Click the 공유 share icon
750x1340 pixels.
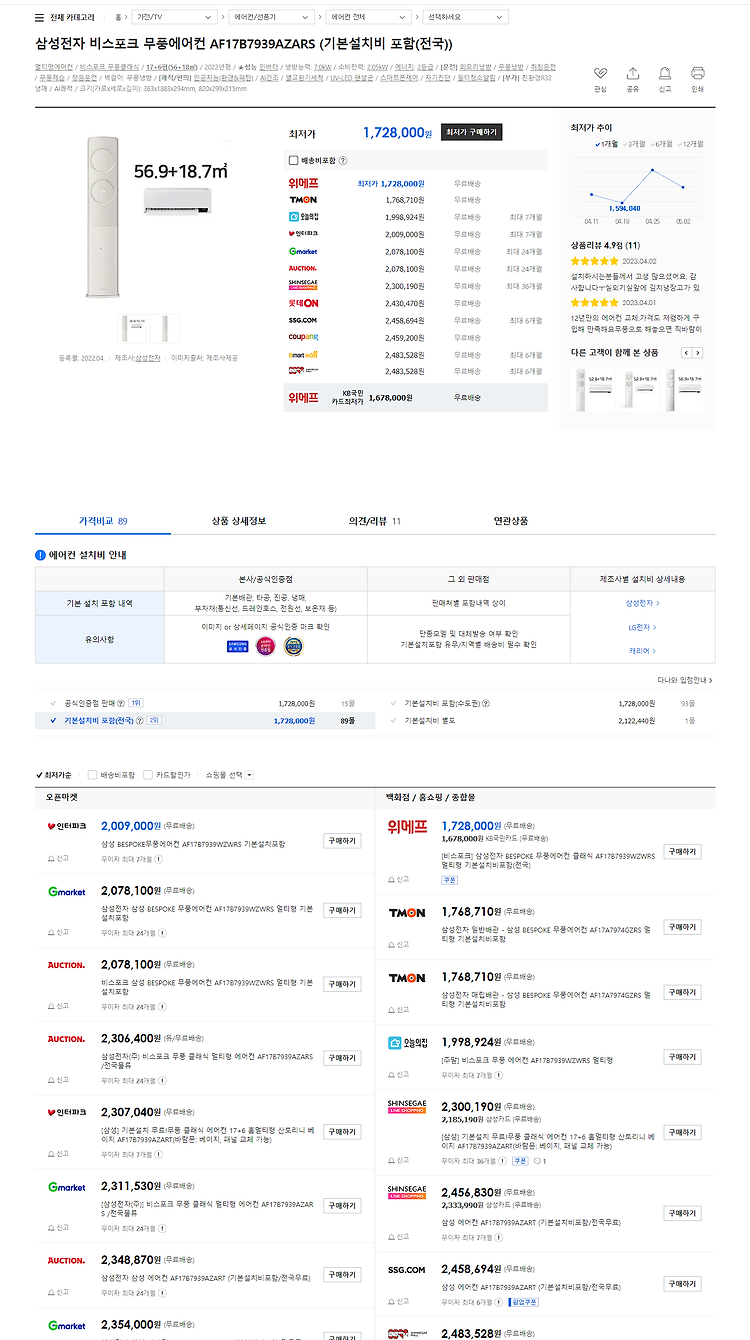[632, 73]
